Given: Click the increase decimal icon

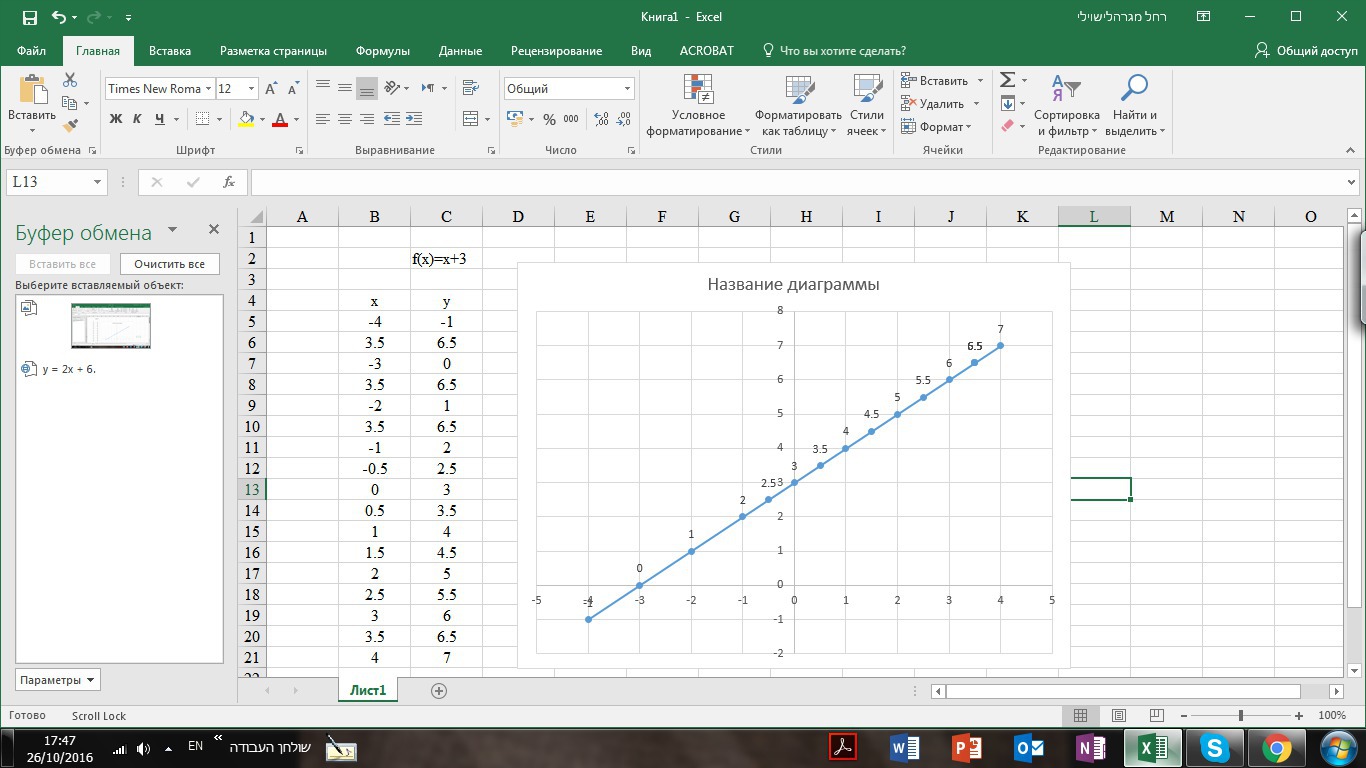Looking at the screenshot, I should point(601,119).
